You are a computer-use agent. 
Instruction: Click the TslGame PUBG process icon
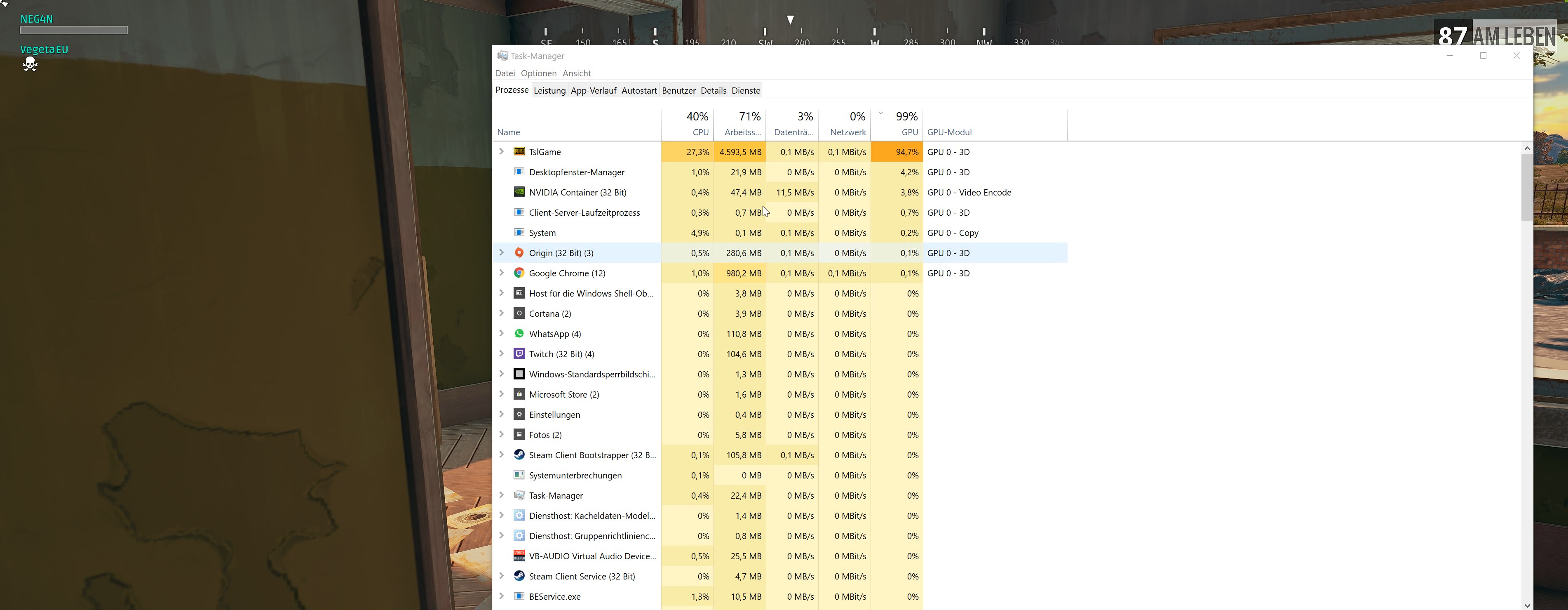(519, 152)
